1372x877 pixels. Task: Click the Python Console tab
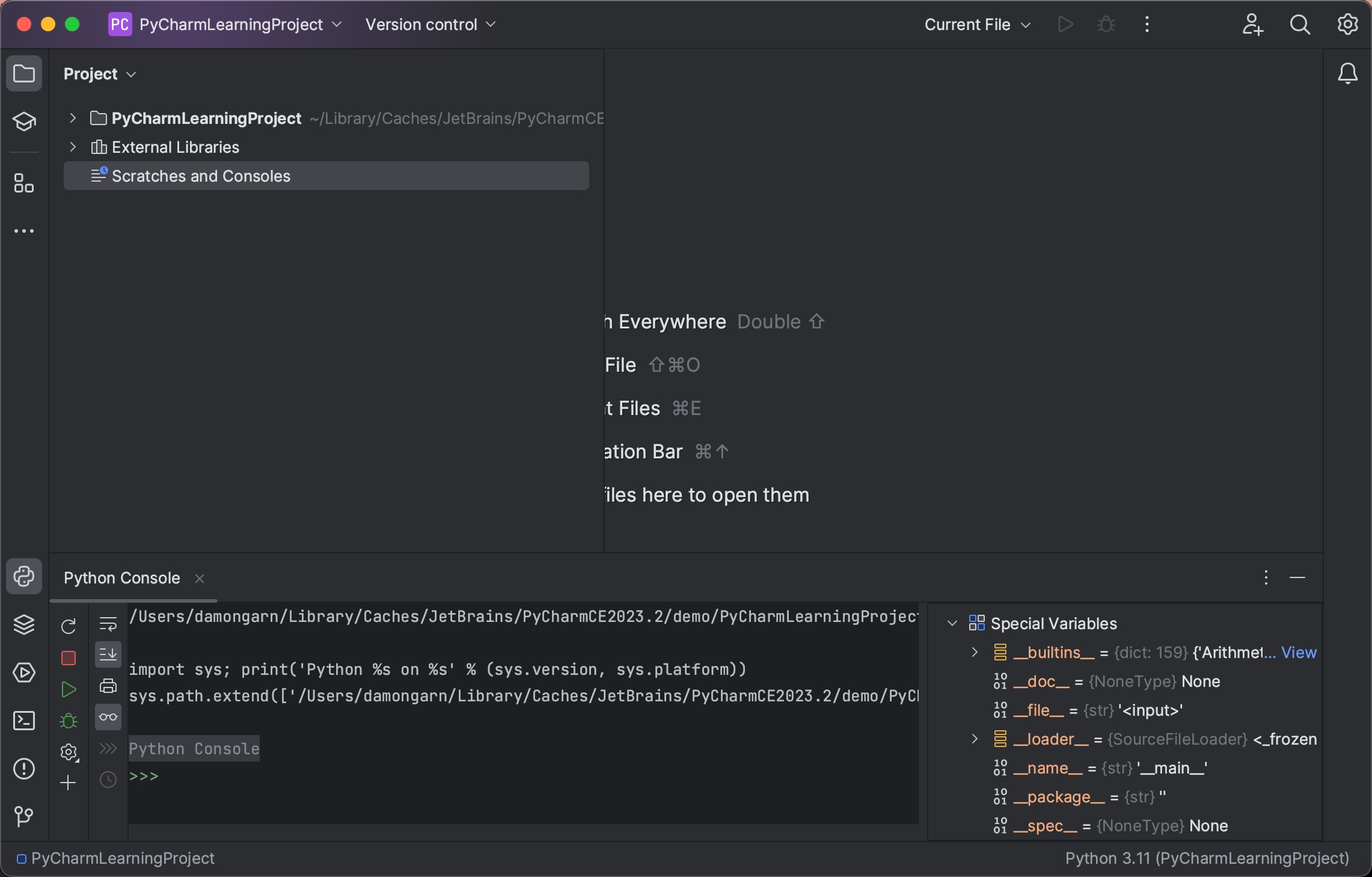pos(121,577)
